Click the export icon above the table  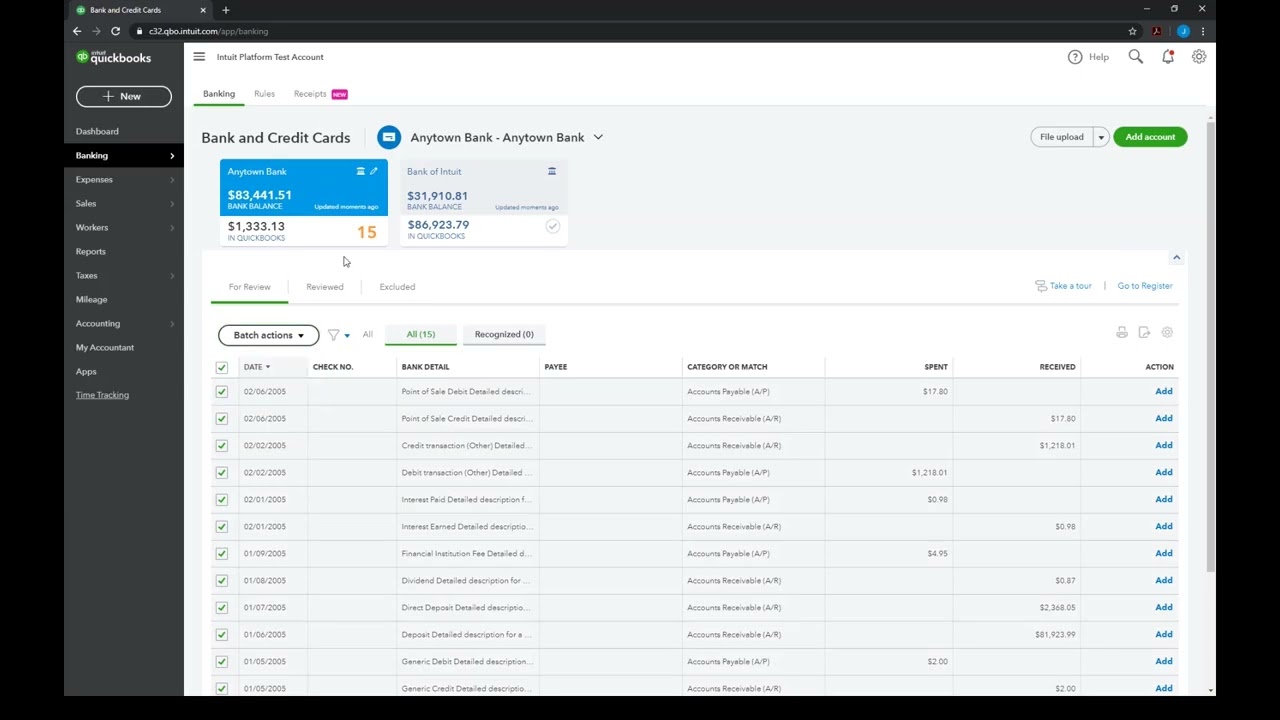[x=1144, y=333]
